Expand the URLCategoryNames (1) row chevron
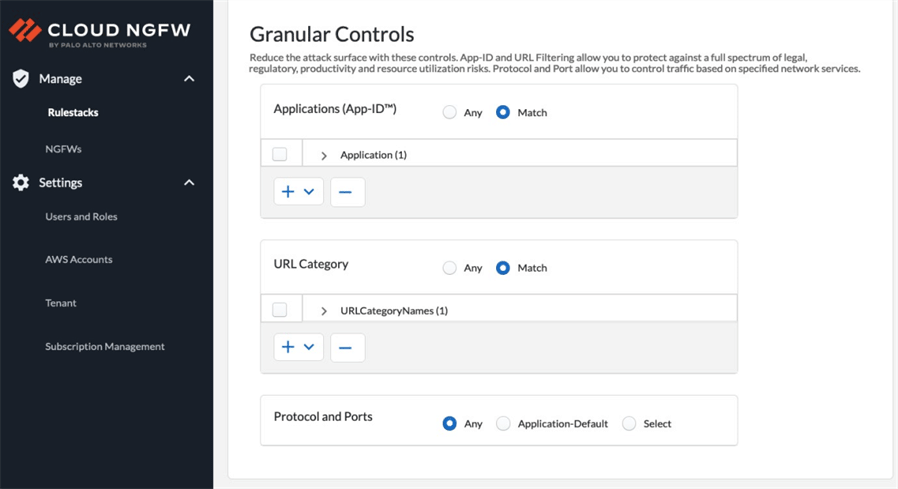898x489 pixels. click(324, 311)
